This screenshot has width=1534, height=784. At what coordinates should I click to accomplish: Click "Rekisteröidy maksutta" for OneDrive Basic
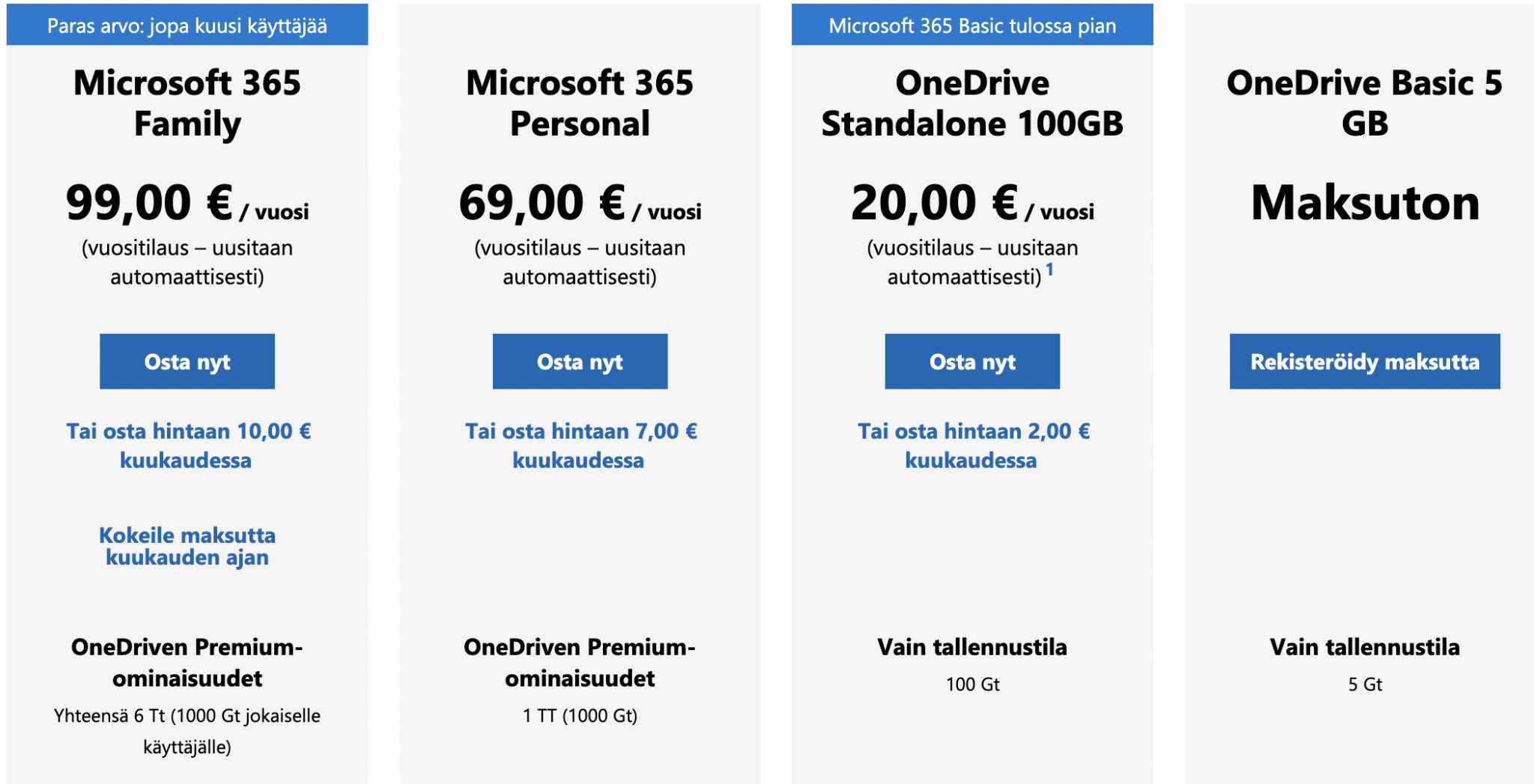[x=1365, y=362]
